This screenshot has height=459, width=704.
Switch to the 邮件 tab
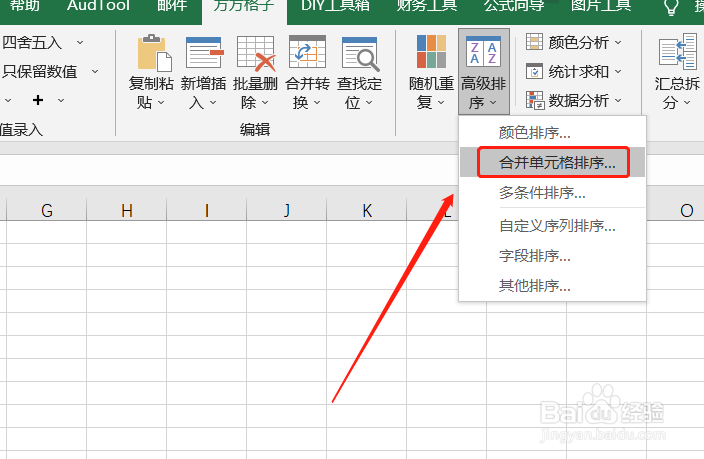(x=172, y=5)
